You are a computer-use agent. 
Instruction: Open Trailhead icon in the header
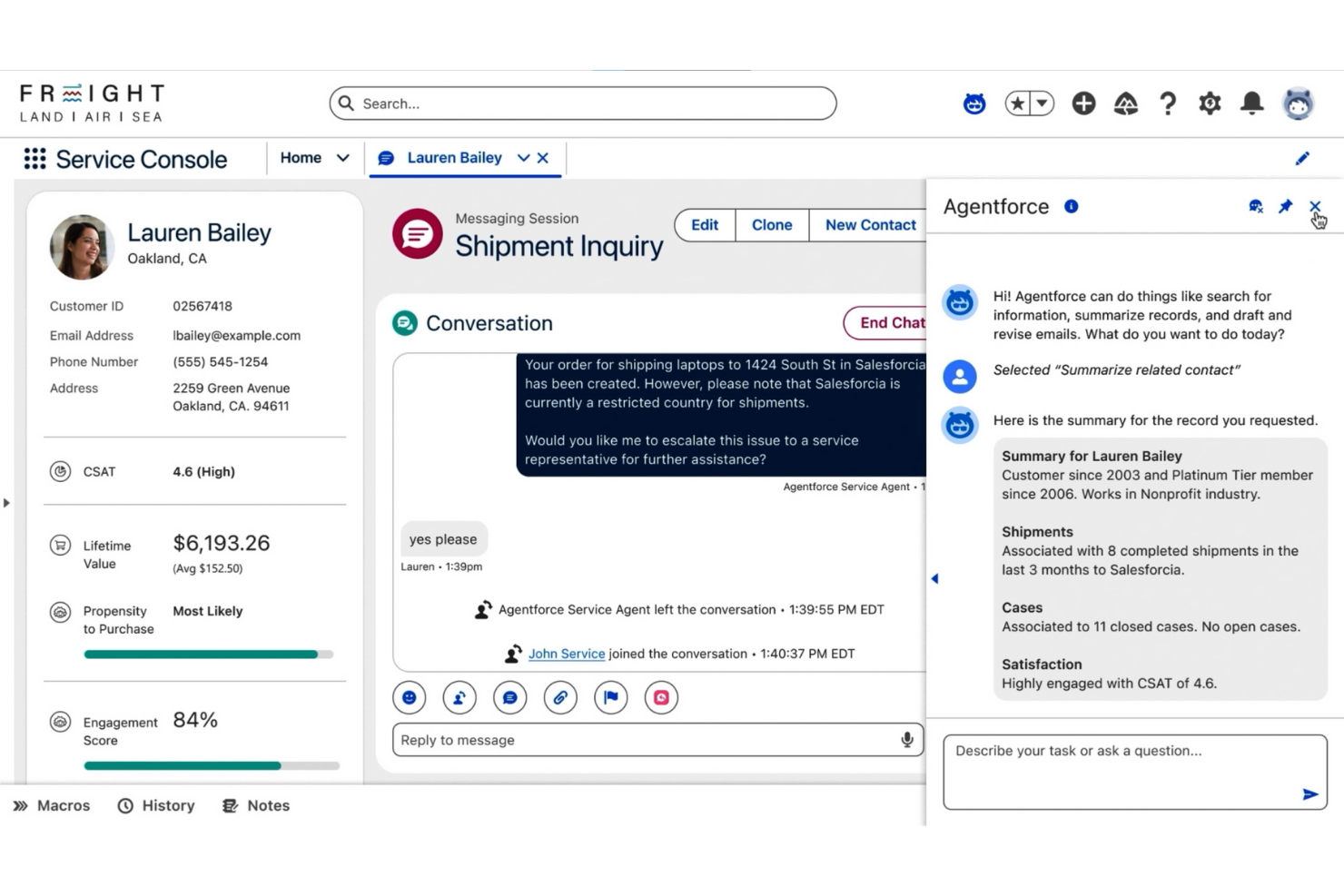(x=1125, y=103)
